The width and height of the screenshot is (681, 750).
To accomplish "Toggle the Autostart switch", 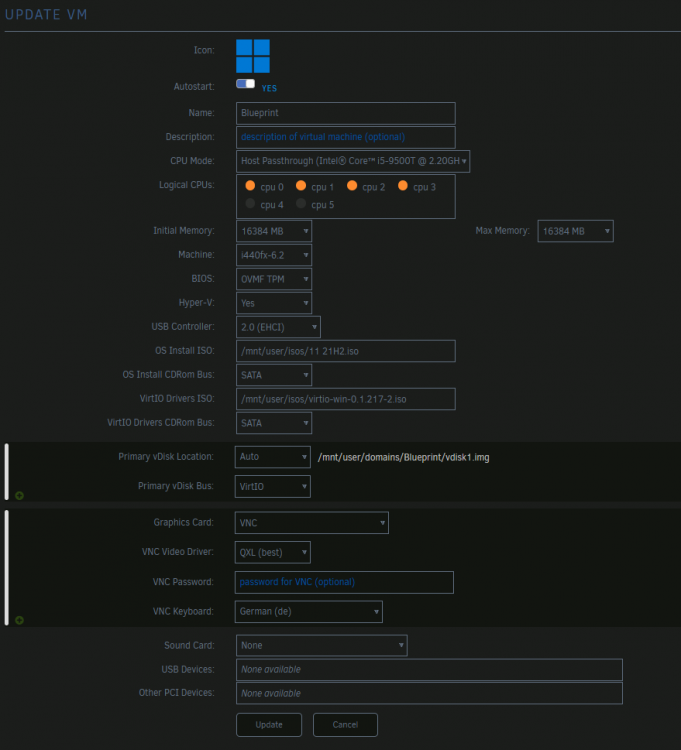I will tap(245, 84).
